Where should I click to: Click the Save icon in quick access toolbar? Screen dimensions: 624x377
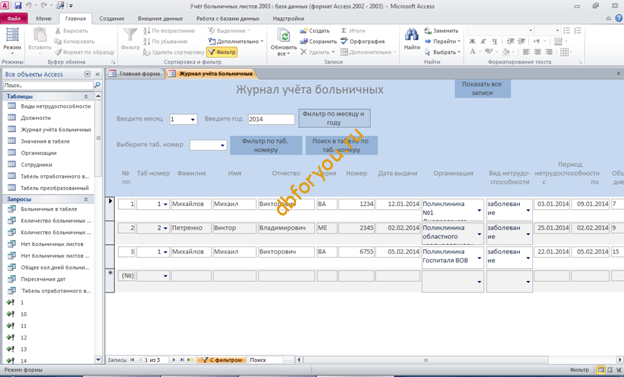tap(18, 6)
